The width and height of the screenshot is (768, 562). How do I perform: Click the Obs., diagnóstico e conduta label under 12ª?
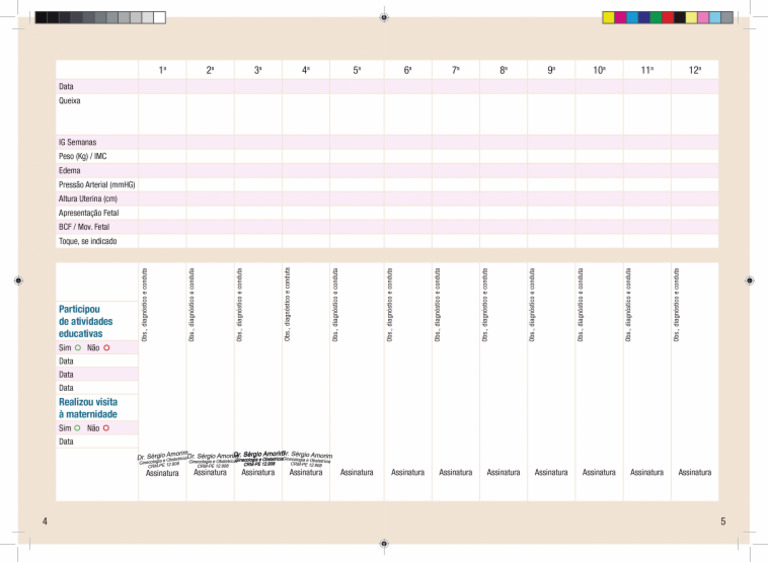676,305
